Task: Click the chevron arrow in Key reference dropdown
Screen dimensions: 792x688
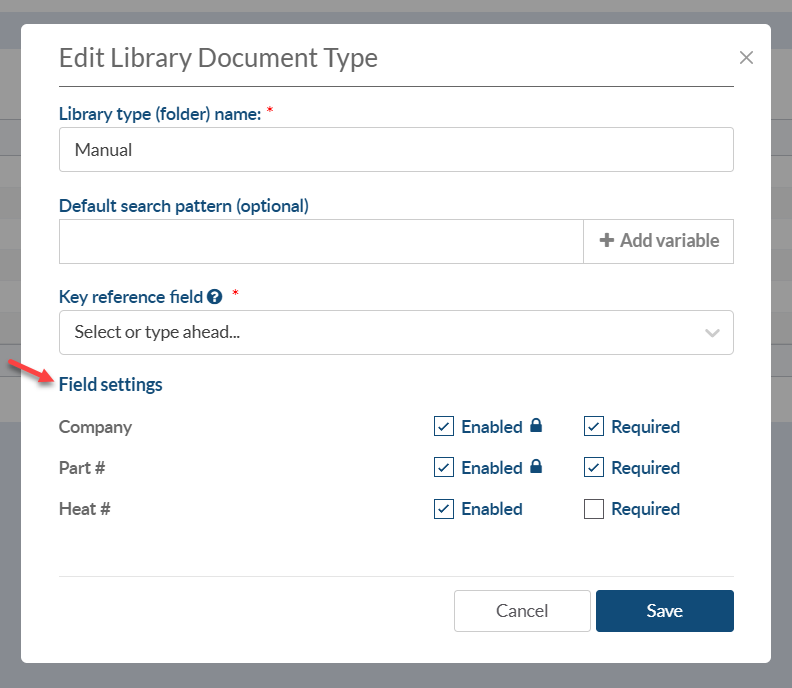Action: (x=713, y=333)
